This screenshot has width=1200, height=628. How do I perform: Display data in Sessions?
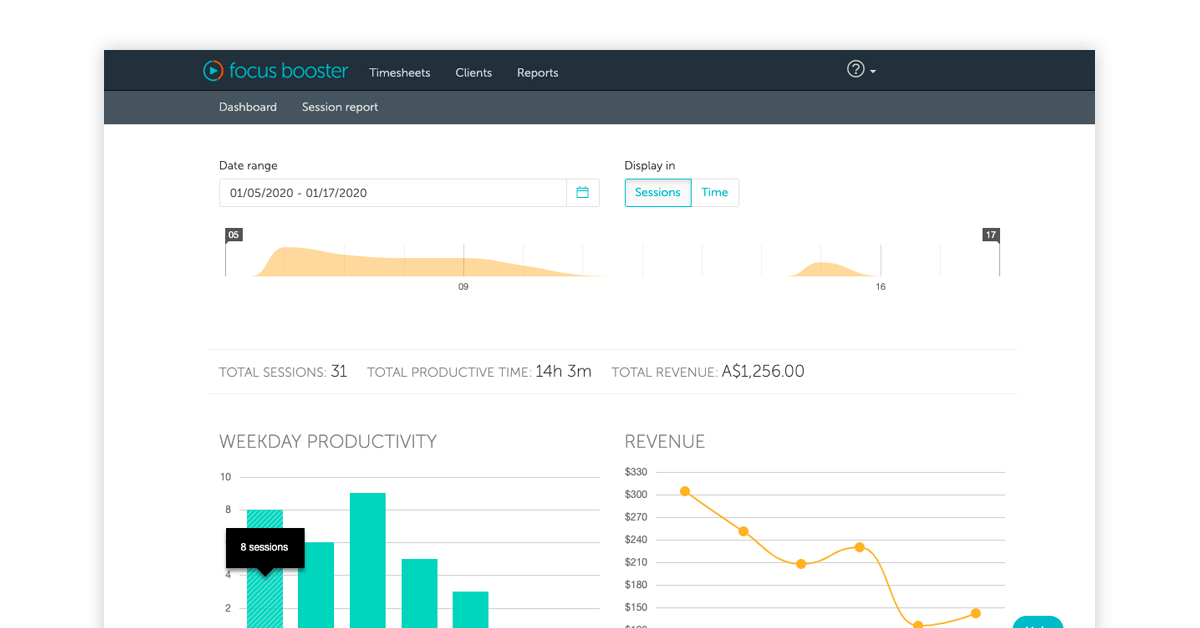click(x=658, y=193)
